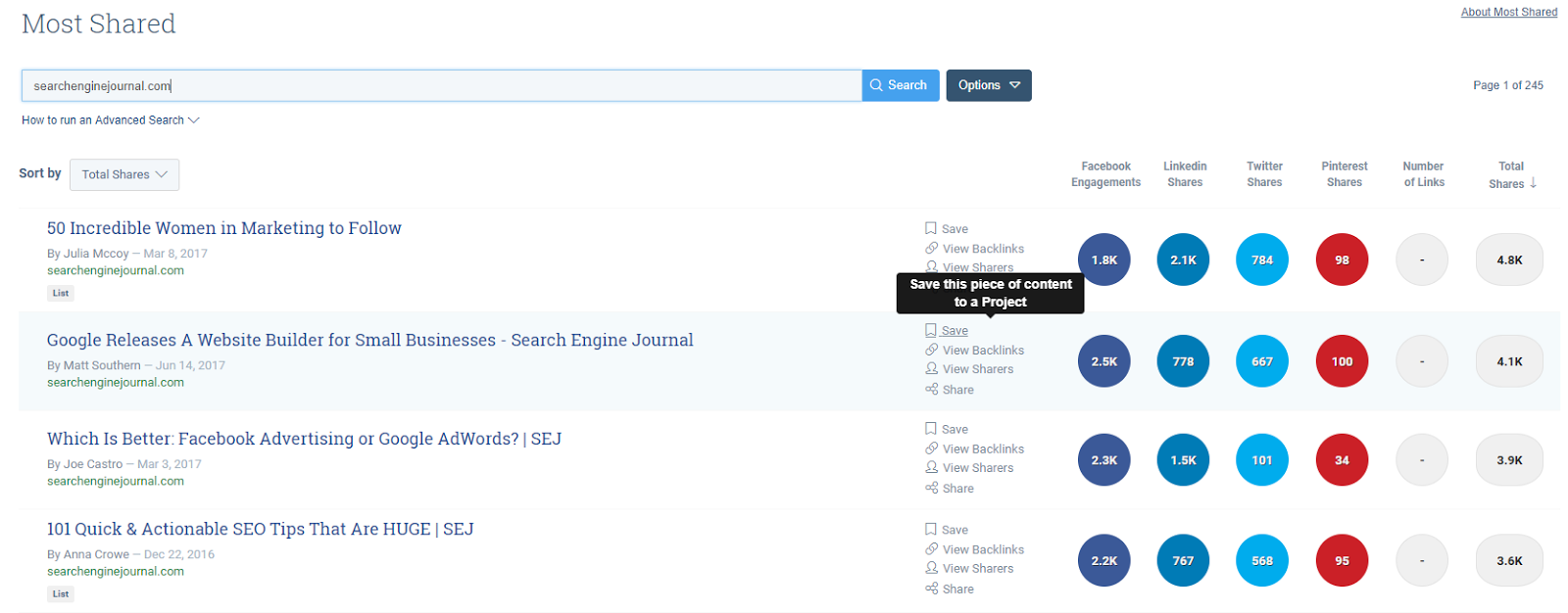View Backlinks for 50 Incredible Women article
Viewport: 1568px width, 613px height.
tap(975, 249)
